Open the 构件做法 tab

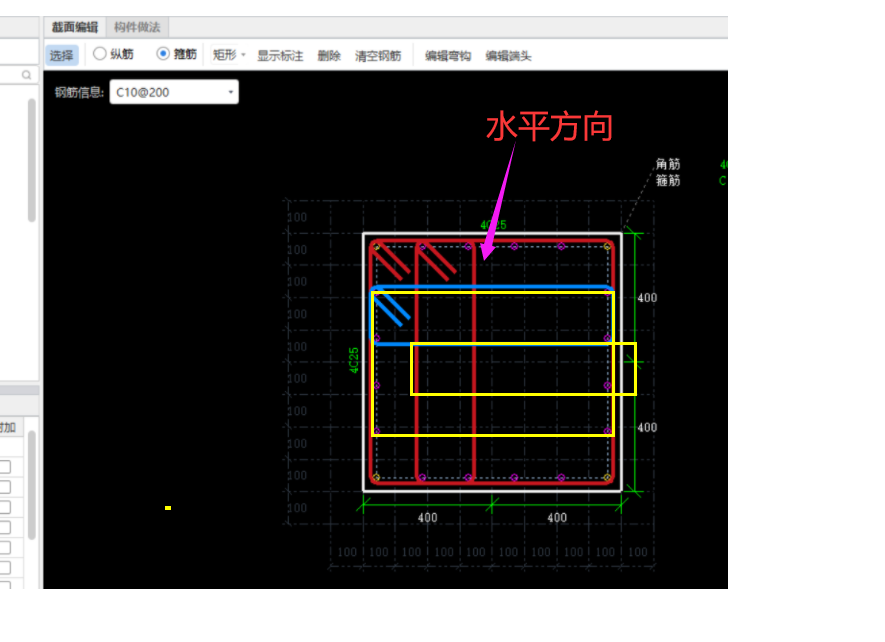(137, 27)
